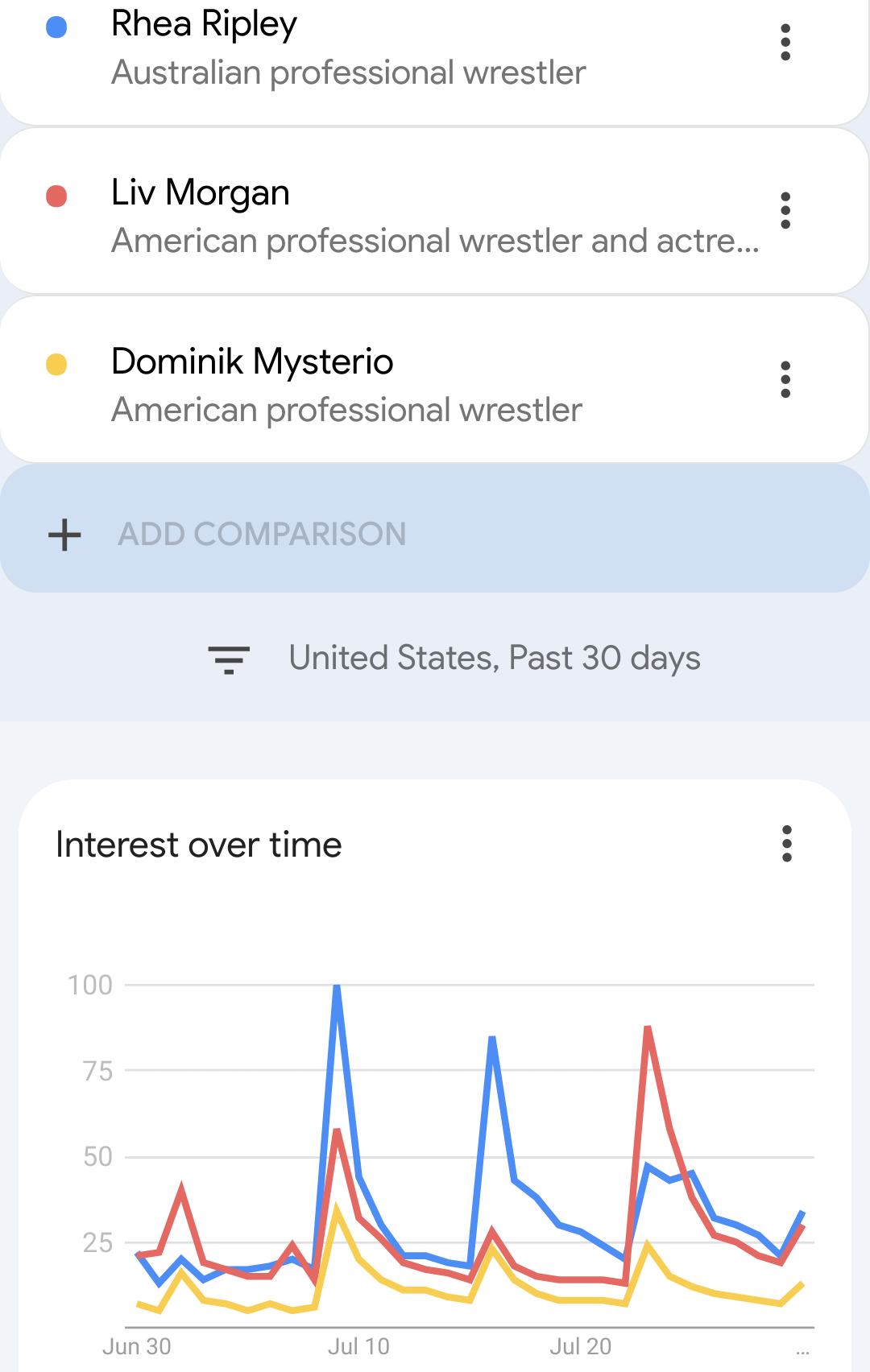This screenshot has width=870, height=1372.
Task: Open United States, Past 30 days filter
Action: click(495, 659)
